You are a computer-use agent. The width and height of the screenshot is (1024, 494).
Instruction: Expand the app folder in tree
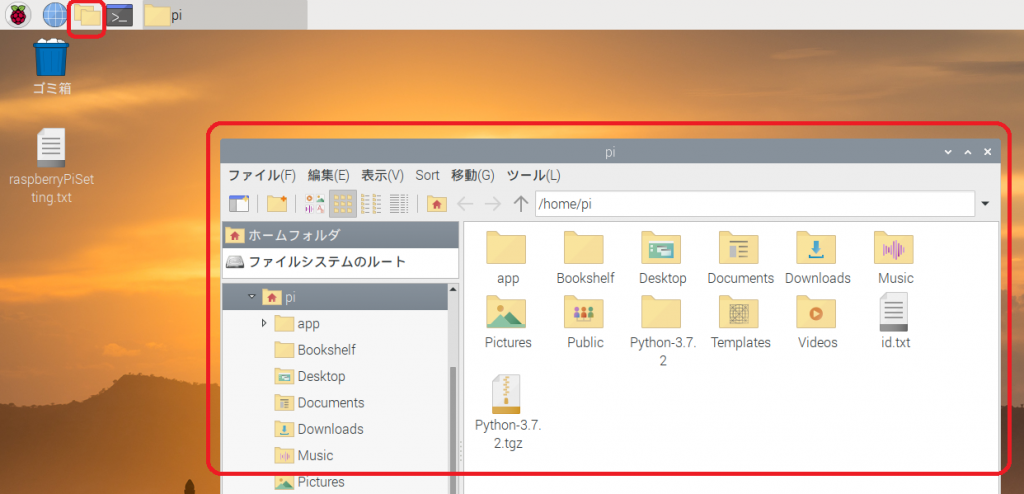click(x=264, y=323)
